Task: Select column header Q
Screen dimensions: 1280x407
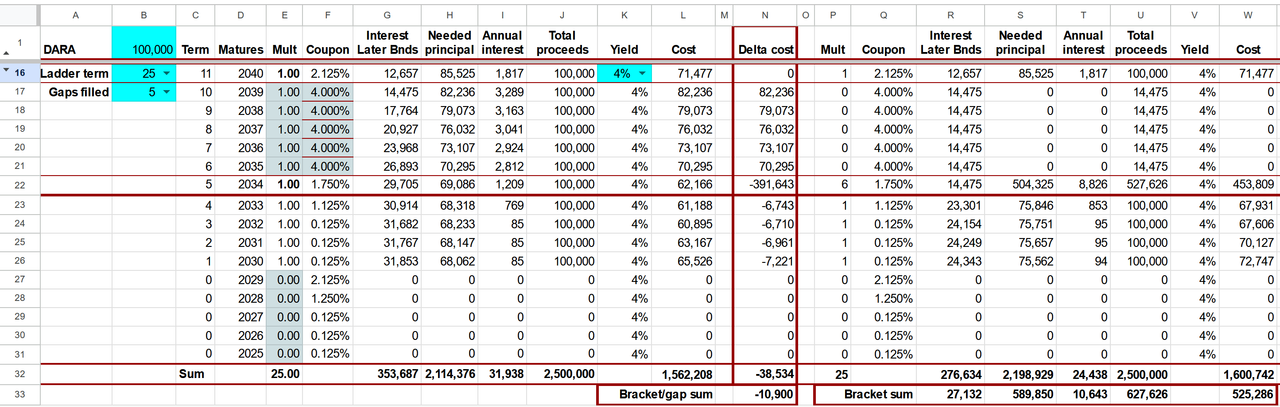Action: (883, 16)
